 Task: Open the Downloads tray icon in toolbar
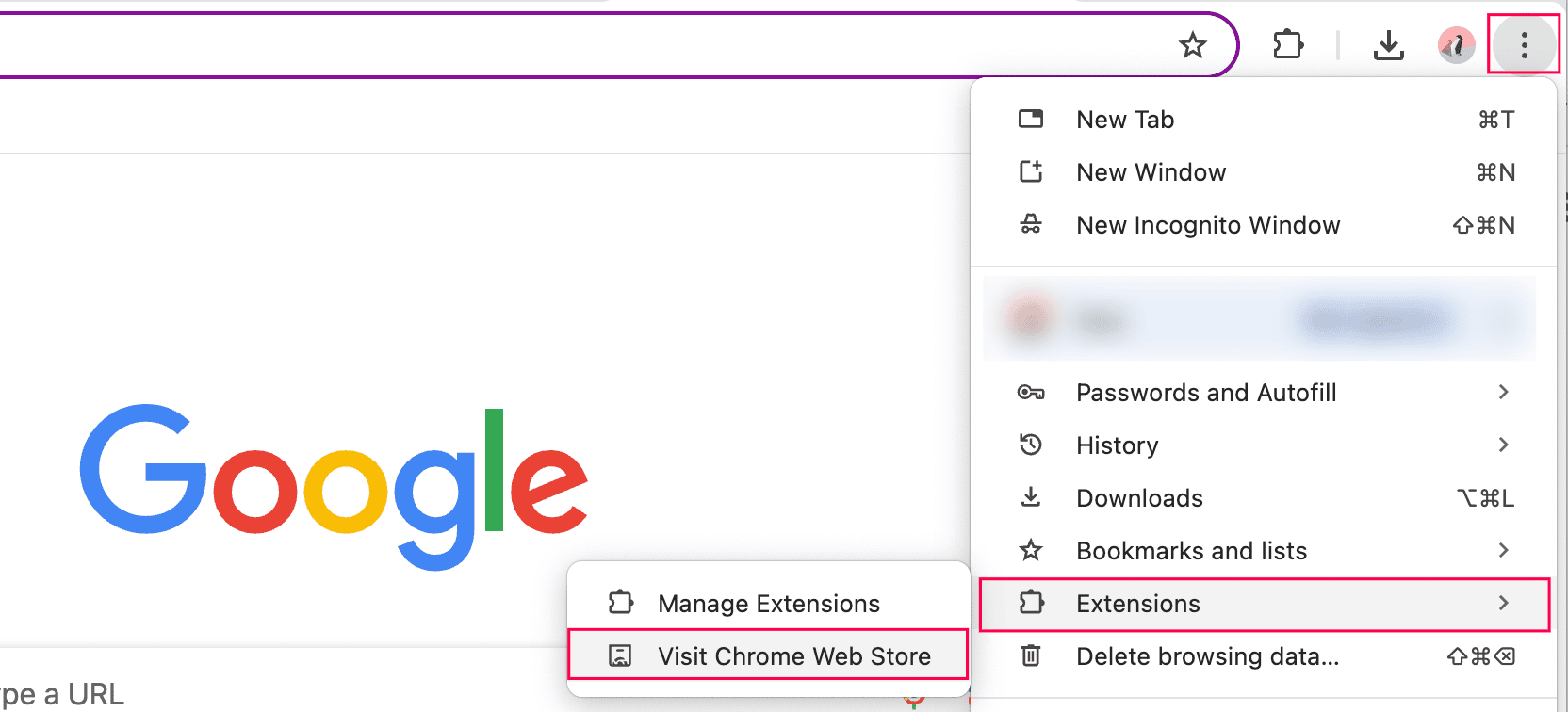coord(1388,45)
